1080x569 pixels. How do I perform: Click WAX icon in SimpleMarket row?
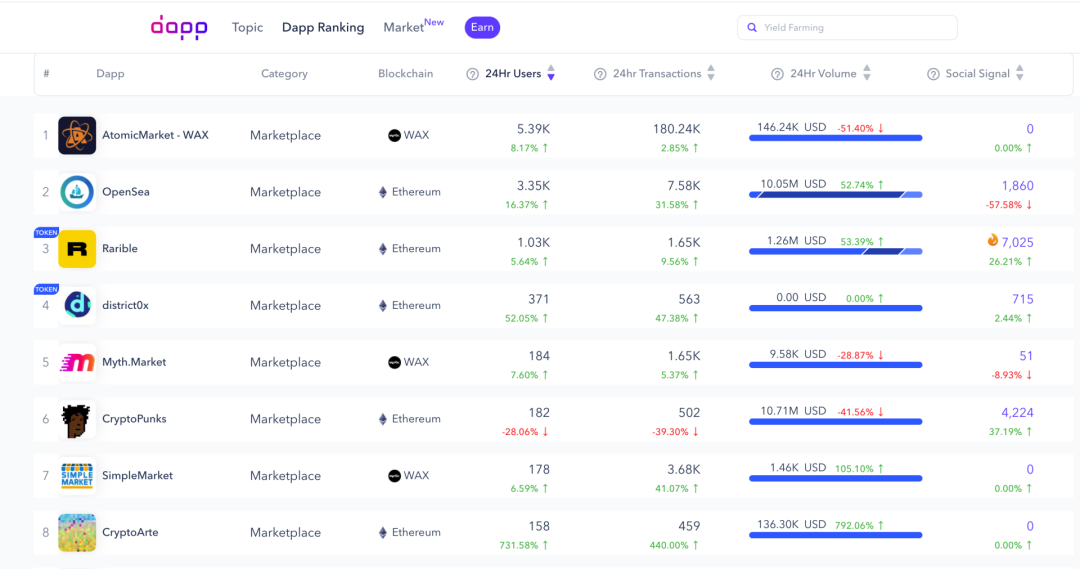pos(395,475)
